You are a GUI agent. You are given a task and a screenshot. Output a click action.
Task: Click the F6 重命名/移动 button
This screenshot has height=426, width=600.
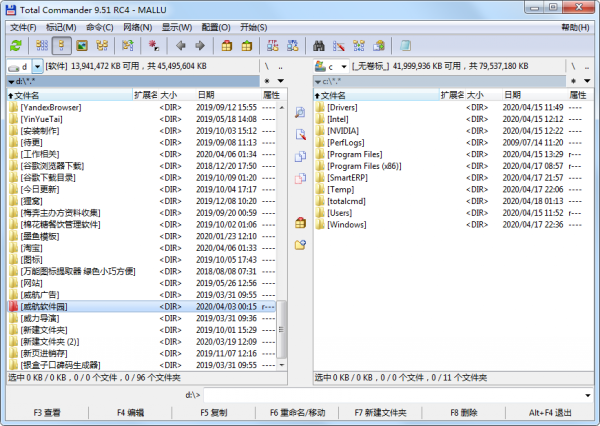297,413
